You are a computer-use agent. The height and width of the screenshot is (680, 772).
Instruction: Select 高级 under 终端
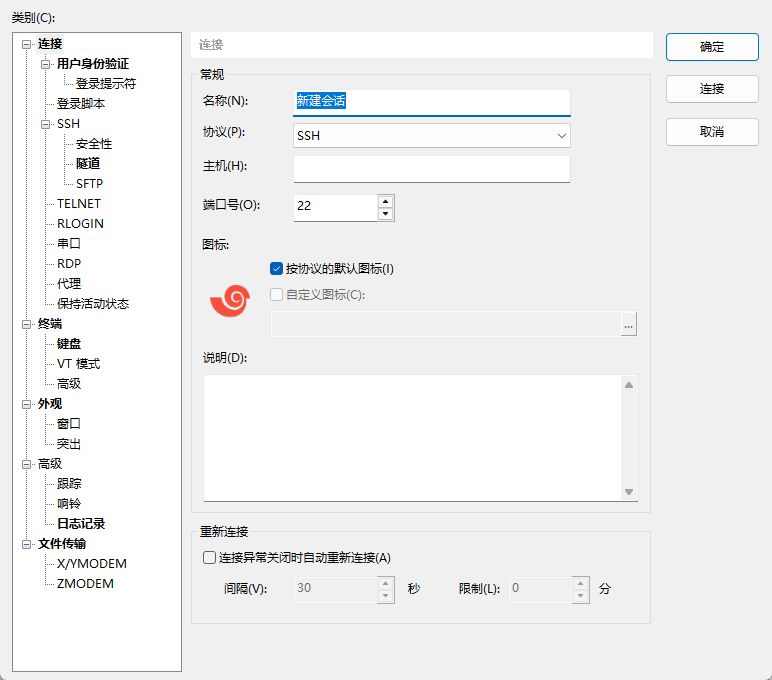68,384
